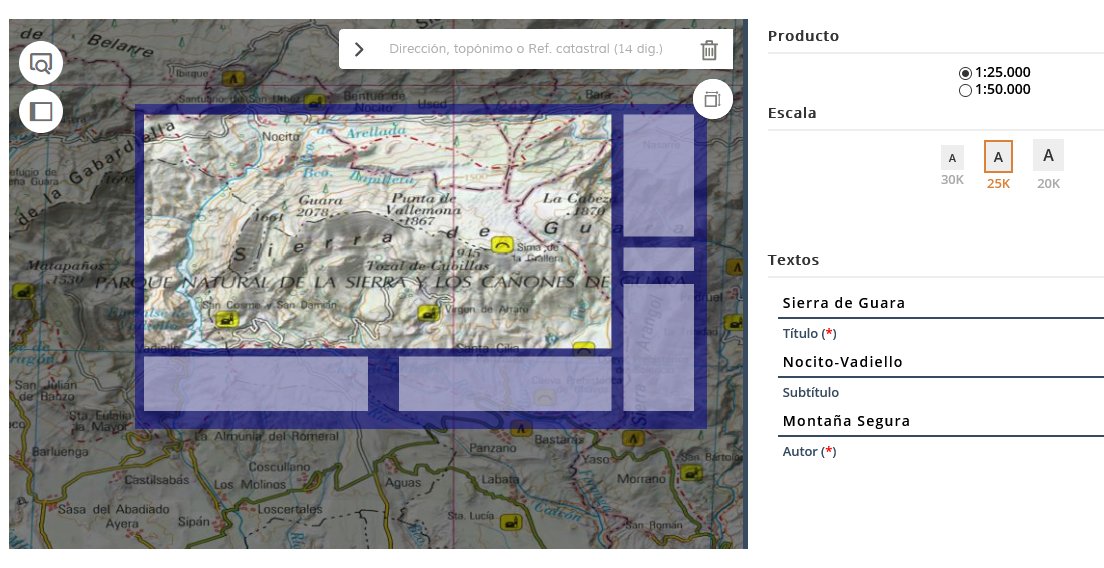Click the 'Panzano' place name on map
Screen dimensions: 1104x568
coord(493,448)
